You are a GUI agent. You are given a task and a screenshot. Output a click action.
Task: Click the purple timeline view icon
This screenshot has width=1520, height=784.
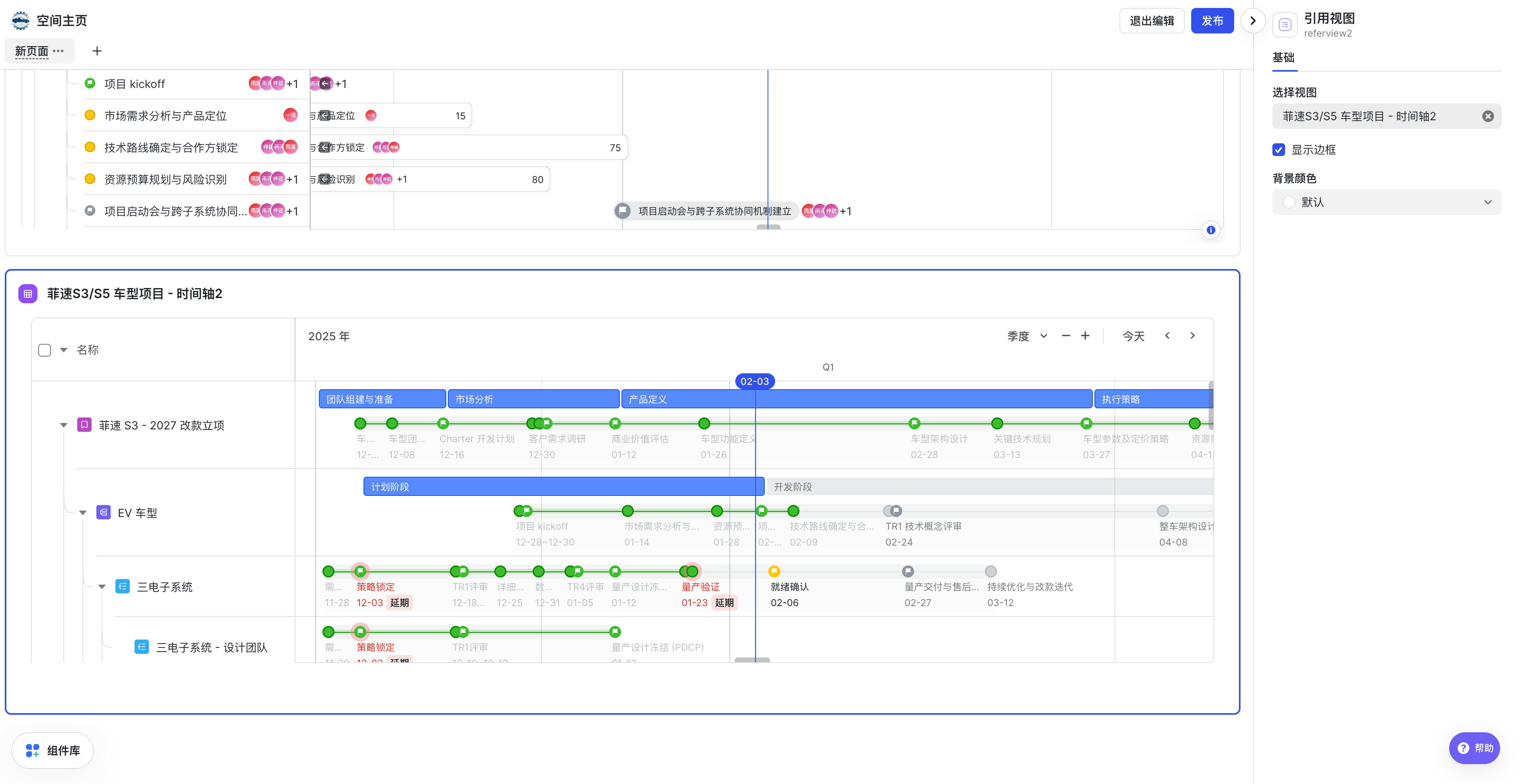28,294
